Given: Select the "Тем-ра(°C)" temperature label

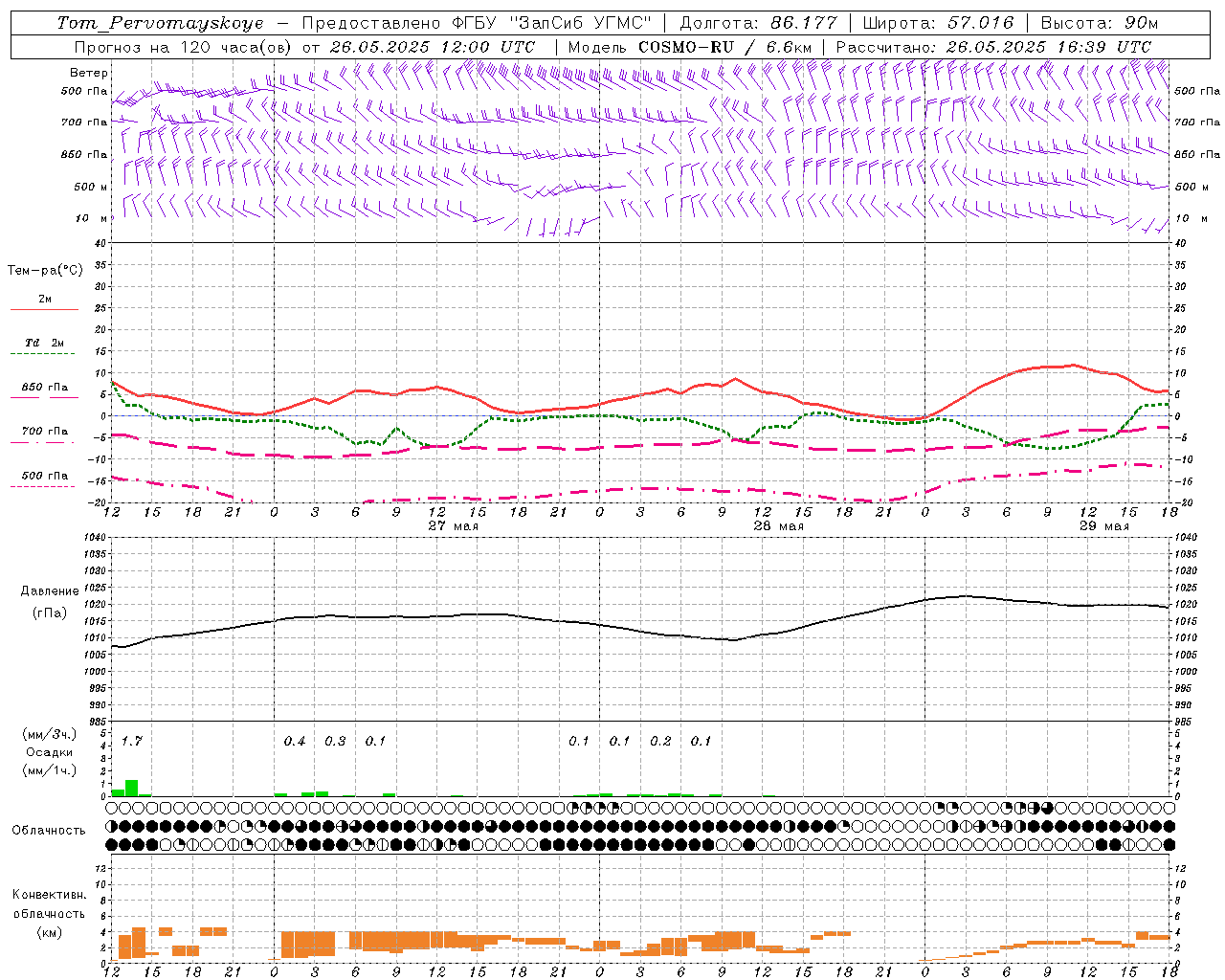Looking at the screenshot, I should point(45,271).
